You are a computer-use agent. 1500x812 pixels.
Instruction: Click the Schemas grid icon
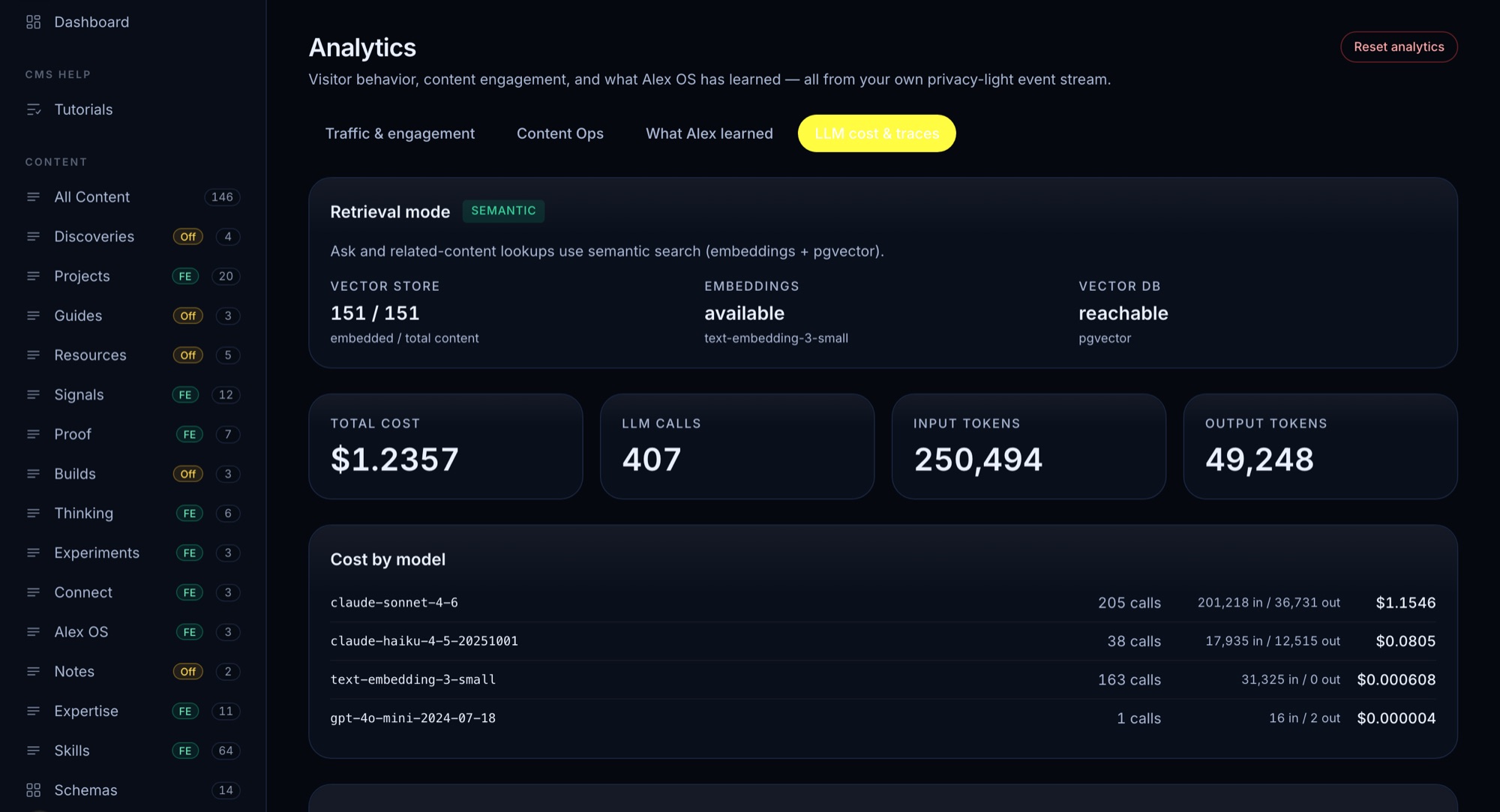point(33,790)
